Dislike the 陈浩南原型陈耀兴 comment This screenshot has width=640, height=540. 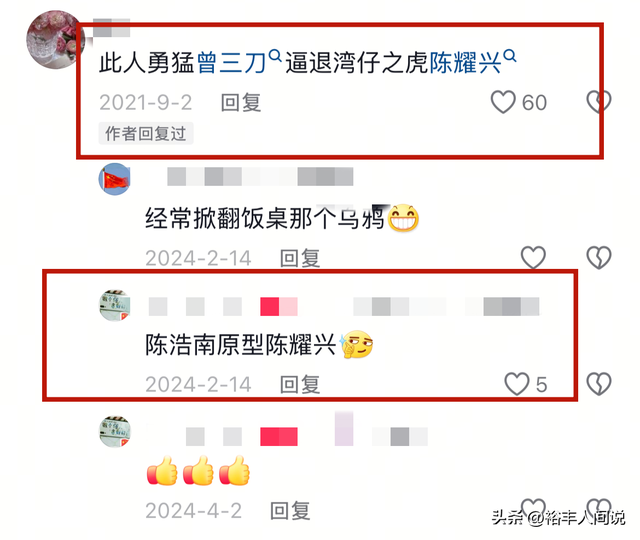[599, 384]
